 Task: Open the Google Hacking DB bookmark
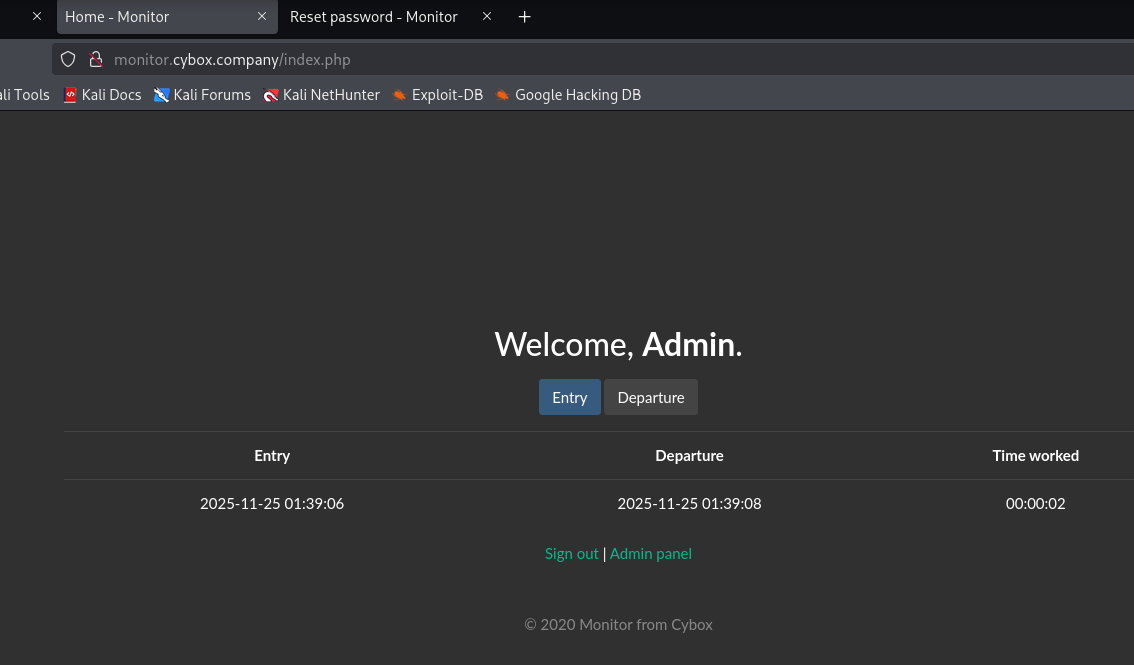tap(568, 95)
